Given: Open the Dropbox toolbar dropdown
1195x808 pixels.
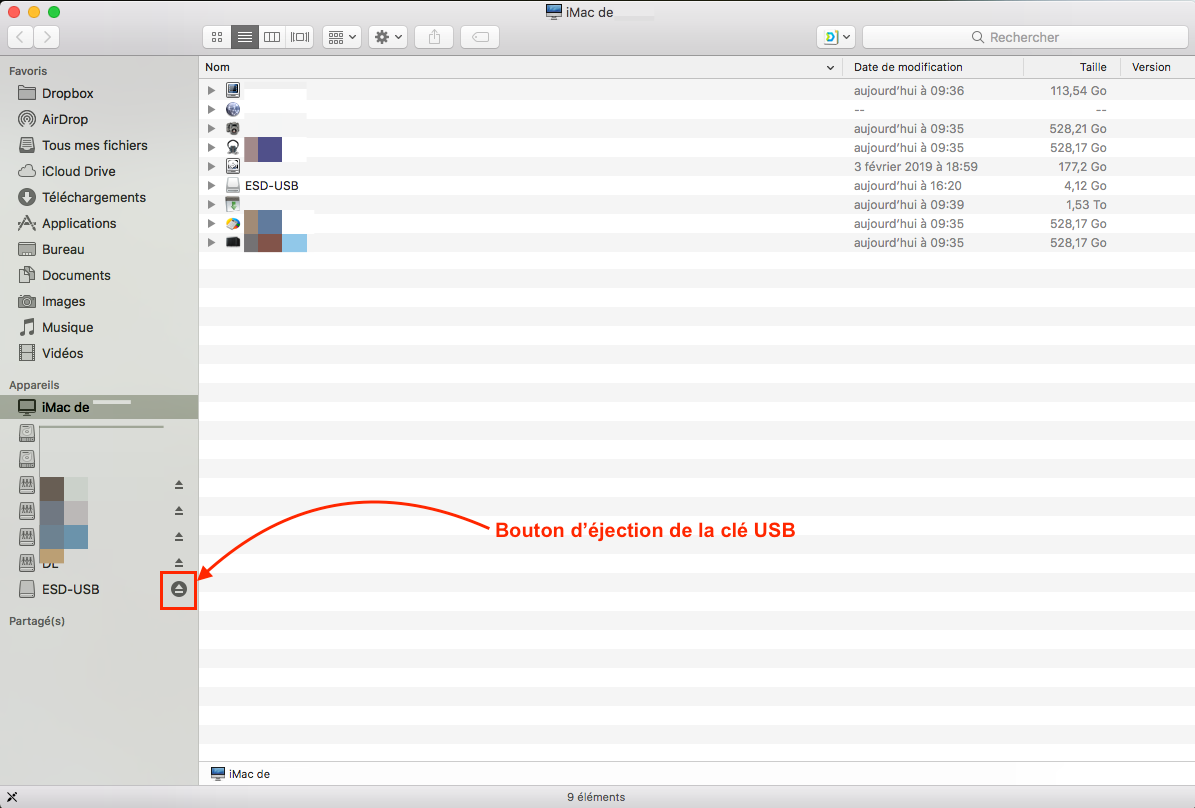Looking at the screenshot, I should [836, 37].
